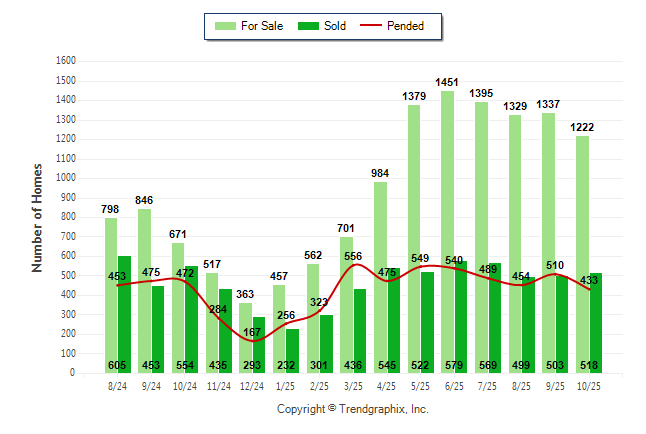The width and height of the screenshot is (646, 434).
Task: Select the 9/24 For Sale bar labeled 846
Action: 145,260
